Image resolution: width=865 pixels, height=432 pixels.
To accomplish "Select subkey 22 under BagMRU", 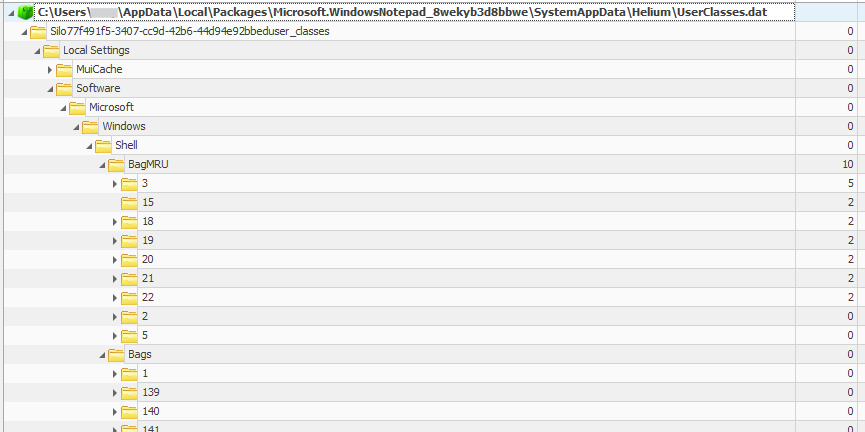I will point(148,297).
